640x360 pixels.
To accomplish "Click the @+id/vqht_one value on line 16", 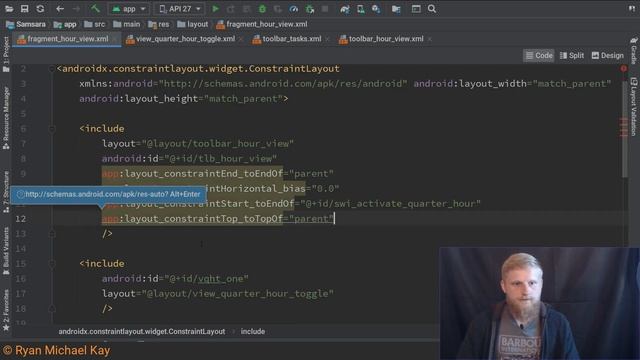I will 206,279.
